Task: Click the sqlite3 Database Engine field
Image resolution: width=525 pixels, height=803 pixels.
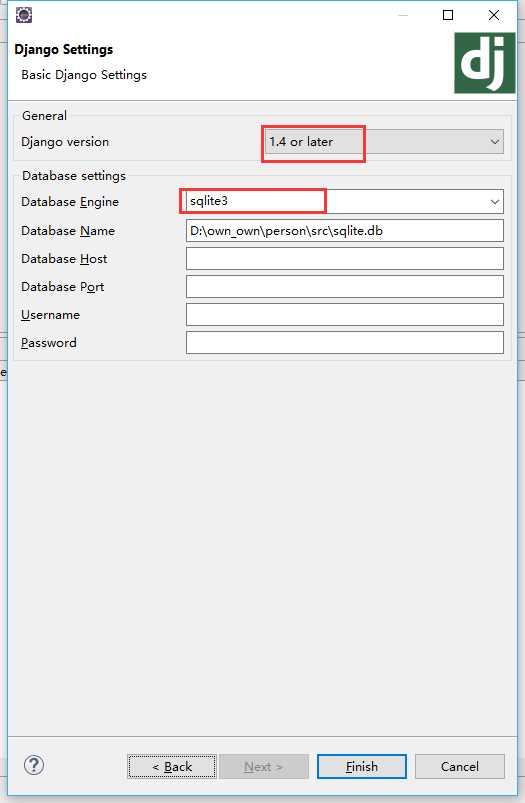Action: tap(345, 202)
